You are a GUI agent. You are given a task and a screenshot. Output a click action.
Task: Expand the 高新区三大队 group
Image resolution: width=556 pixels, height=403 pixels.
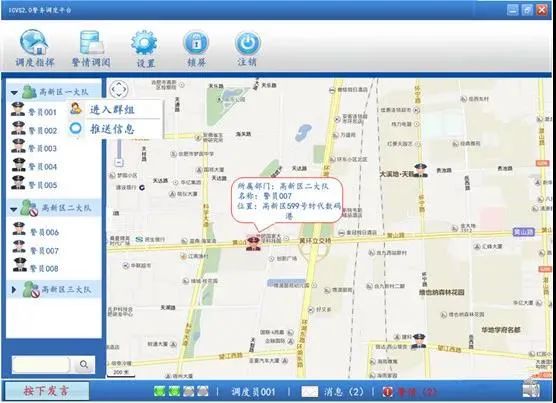tap(14, 290)
